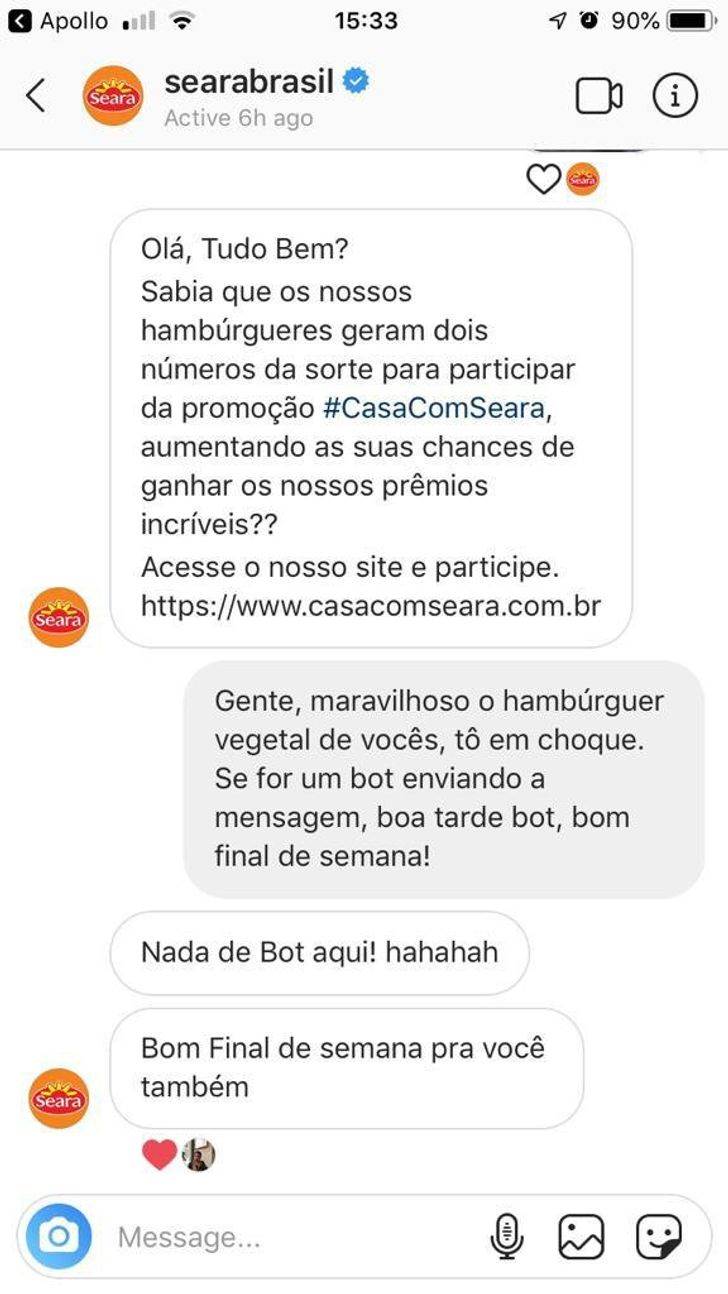The height and width of the screenshot is (1294, 728).
Task: Tap the outlined heart near the top
Action: tap(543, 180)
